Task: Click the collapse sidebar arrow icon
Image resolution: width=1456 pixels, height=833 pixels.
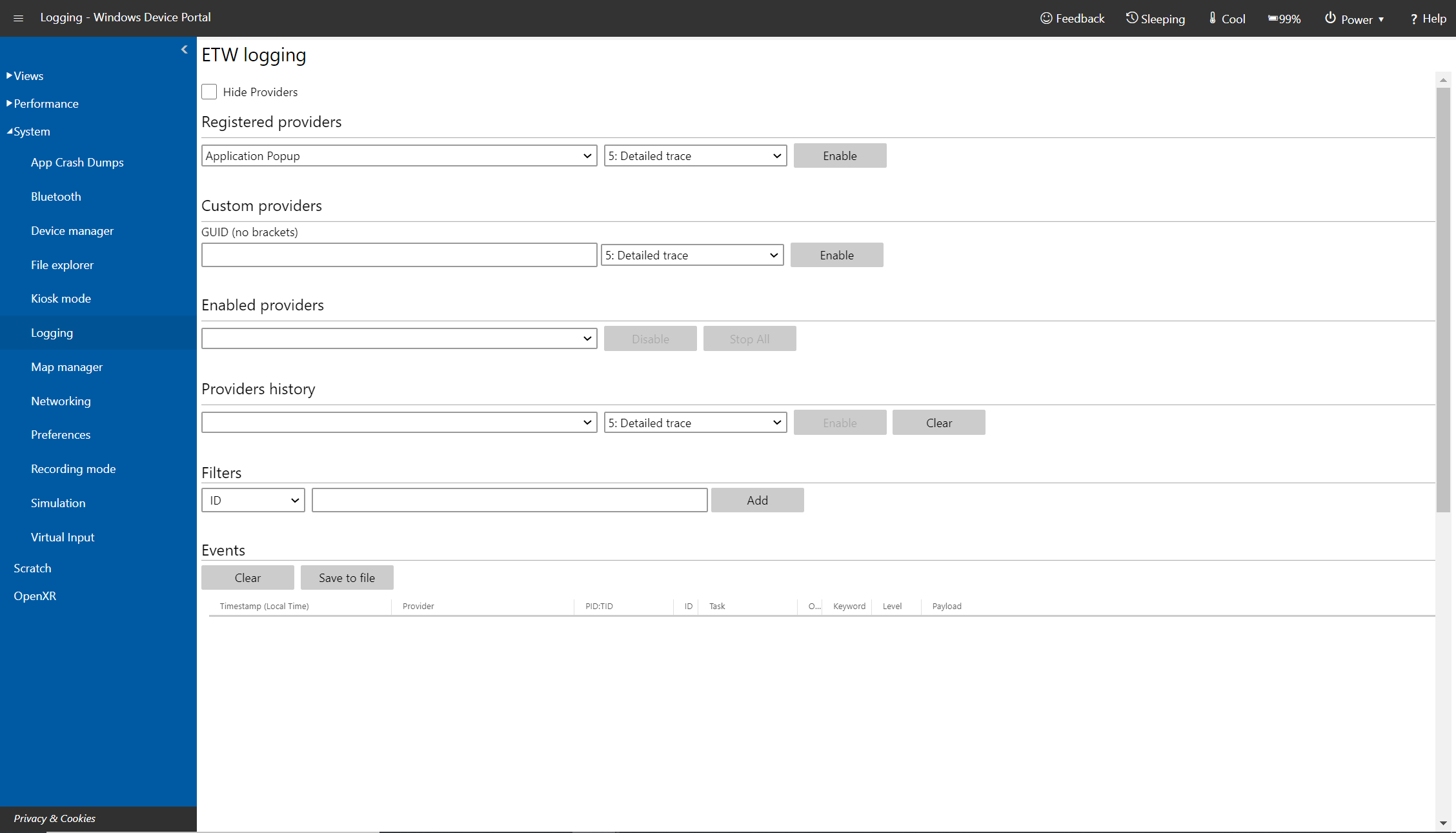Action: click(185, 49)
